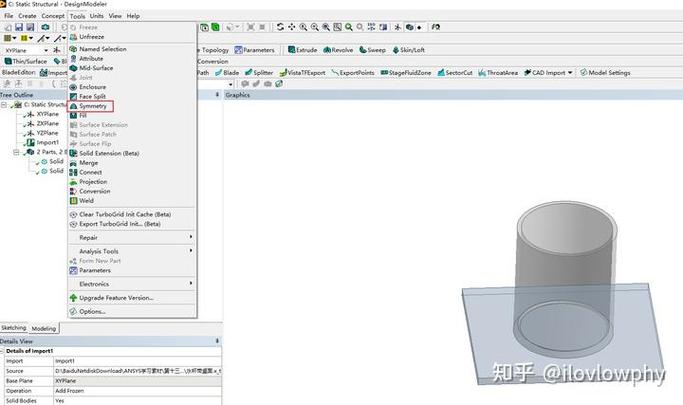Viewport: 683px width, 405px height.
Task: Click the Look At plane icon
Action: [435, 27]
